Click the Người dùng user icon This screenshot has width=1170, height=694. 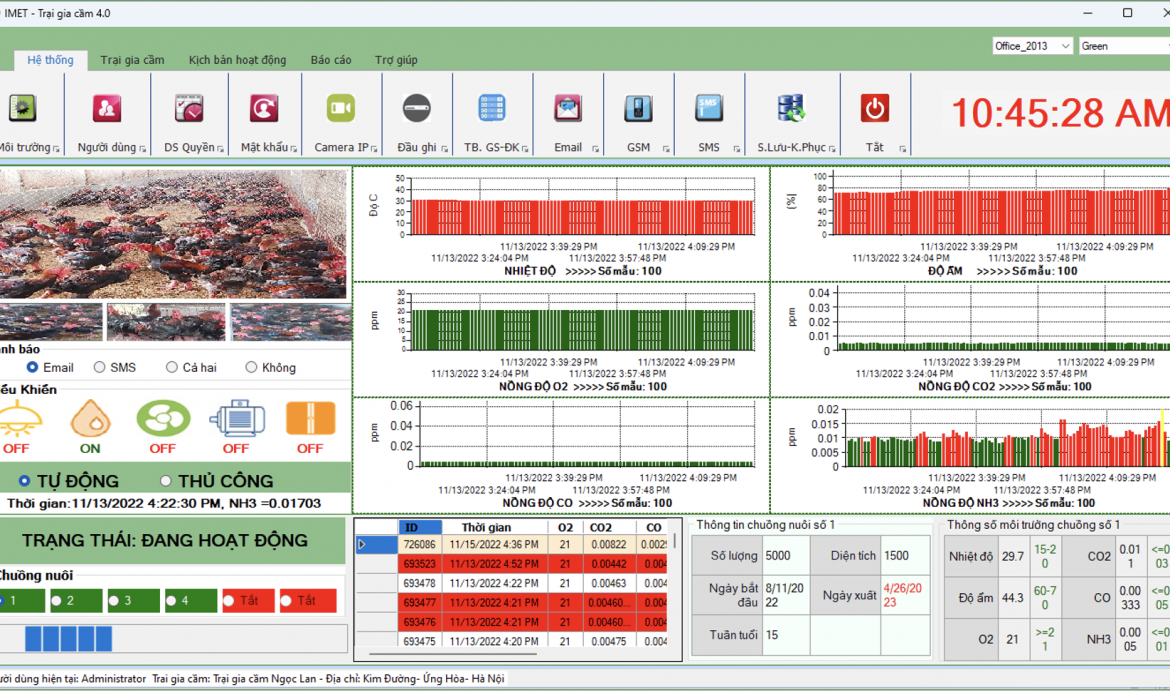(106, 109)
